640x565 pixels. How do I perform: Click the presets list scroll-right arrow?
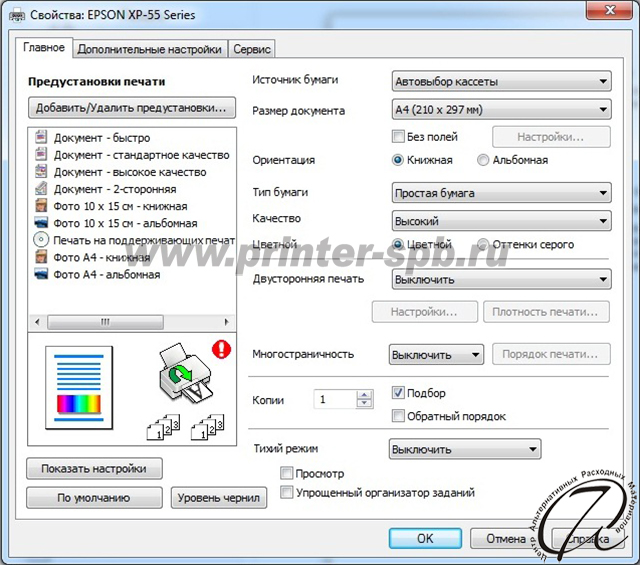pyautogui.click(x=227, y=322)
